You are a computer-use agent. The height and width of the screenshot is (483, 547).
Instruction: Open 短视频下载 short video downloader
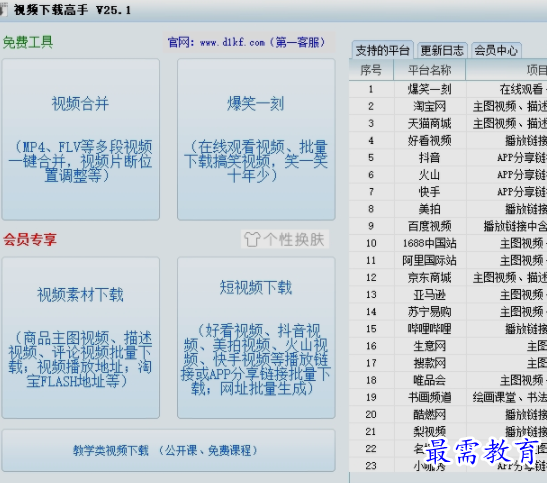tap(256, 338)
